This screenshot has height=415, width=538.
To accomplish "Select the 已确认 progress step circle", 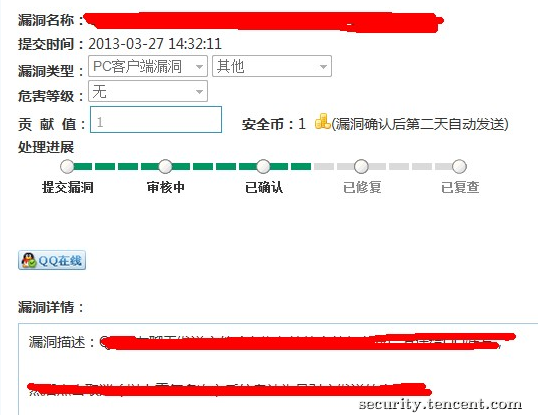I will pyautogui.click(x=263, y=166).
